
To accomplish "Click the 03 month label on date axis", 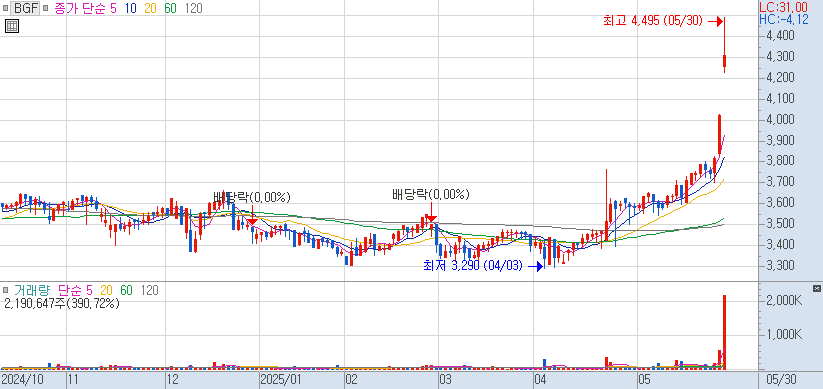I will coord(446,380).
